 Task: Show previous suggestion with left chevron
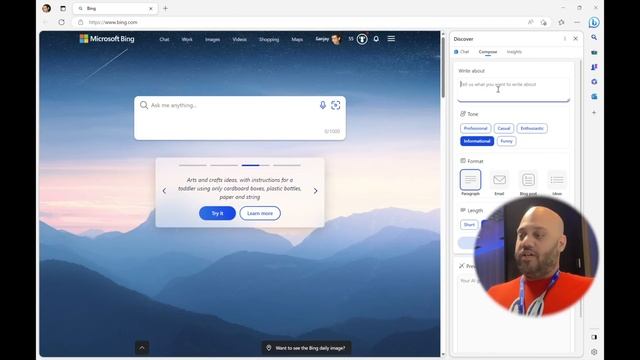click(x=164, y=191)
